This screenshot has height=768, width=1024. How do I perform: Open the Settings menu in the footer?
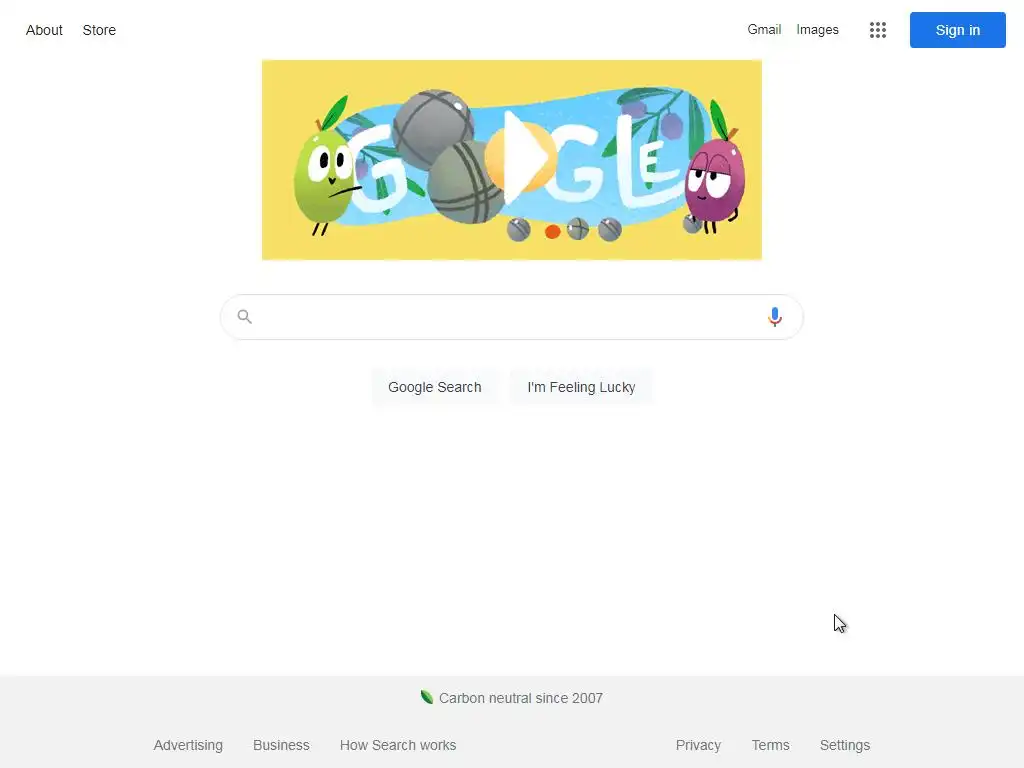[x=844, y=745]
